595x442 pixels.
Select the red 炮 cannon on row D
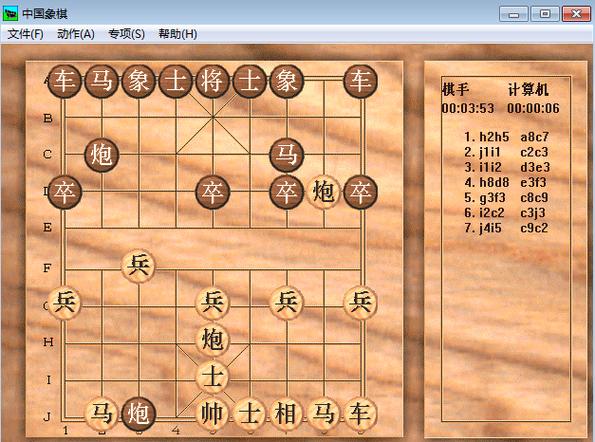[323, 192]
